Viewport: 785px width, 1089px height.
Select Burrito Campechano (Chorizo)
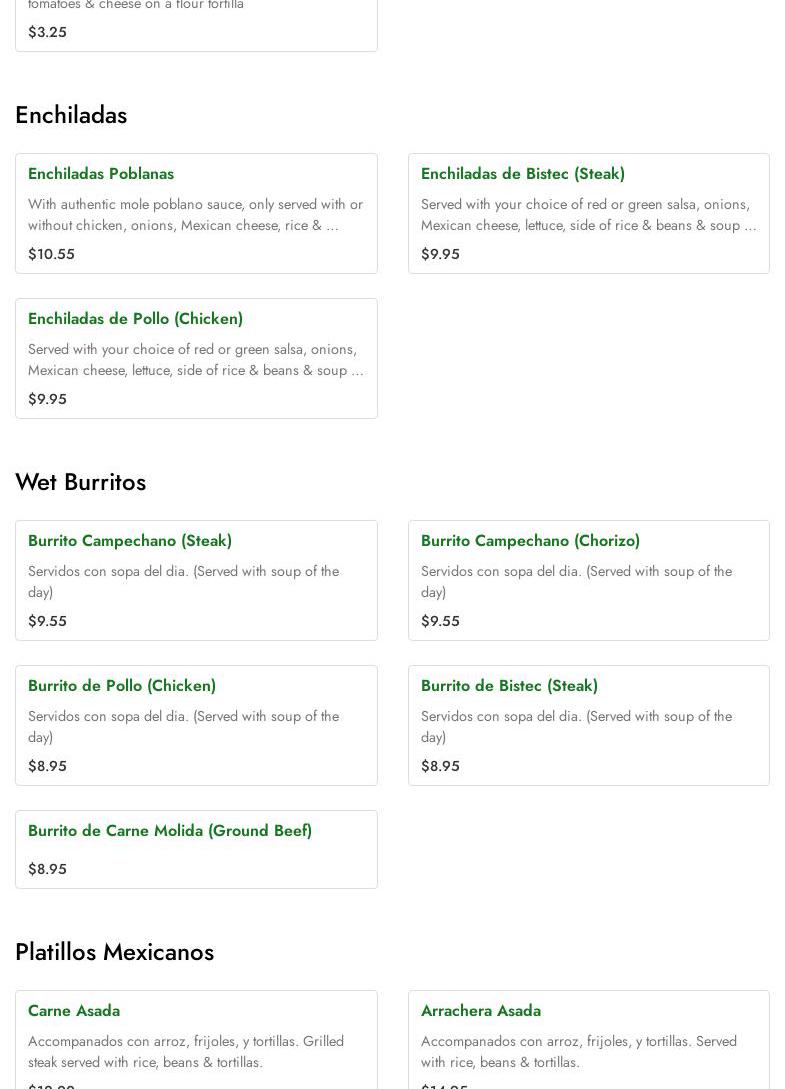tap(530, 541)
